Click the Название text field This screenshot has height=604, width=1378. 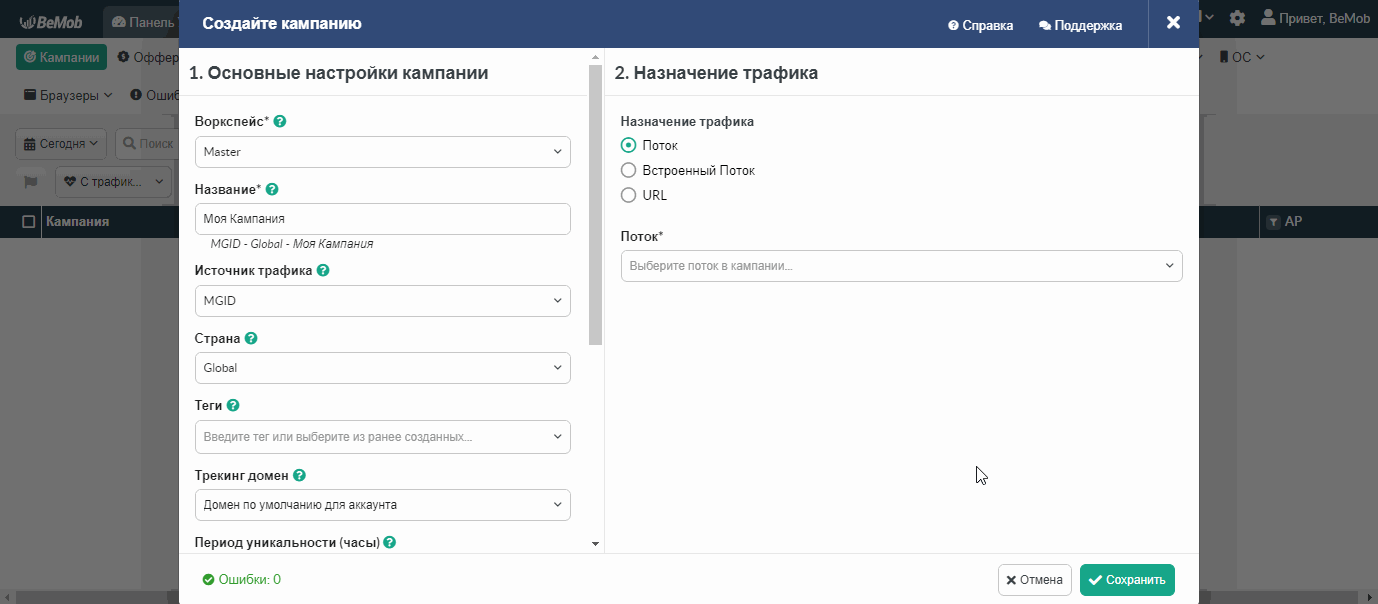tap(383, 219)
